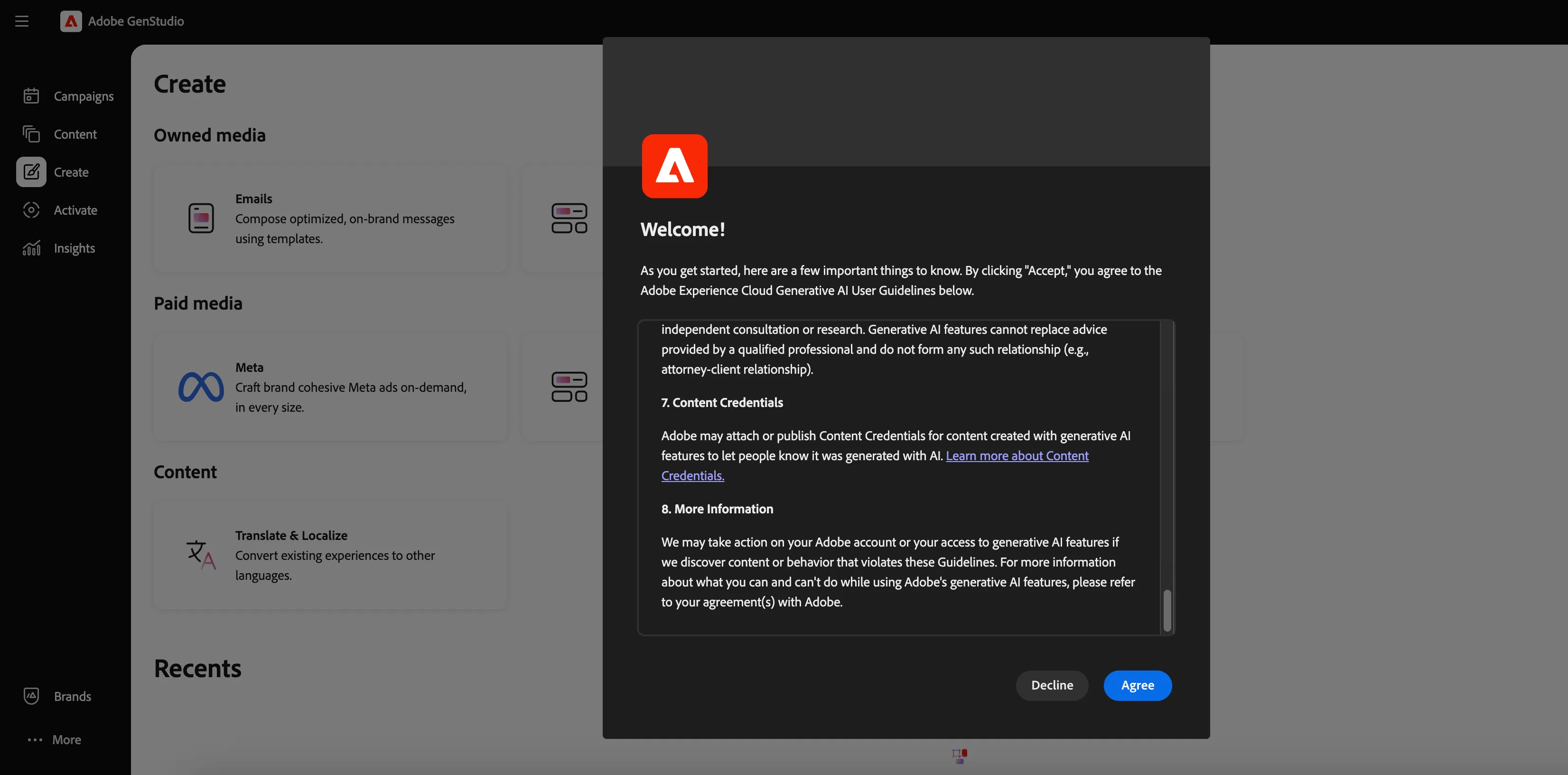This screenshot has width=1568, height=775.
Task: Click the Meta card title
Action: click(x=250, y=368)
